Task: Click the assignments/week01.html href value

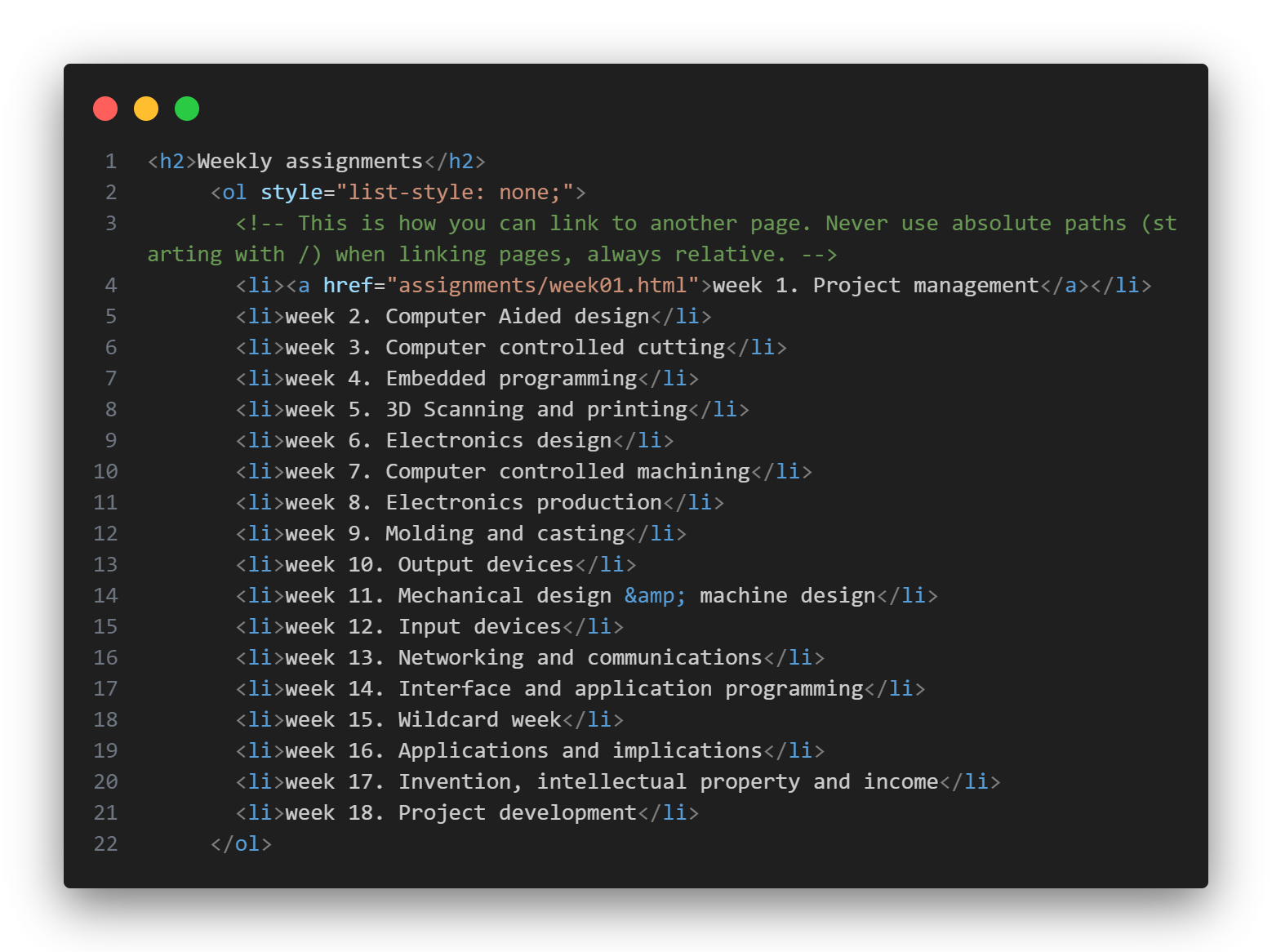Action: pyautogui.click(x=542, y=286)
